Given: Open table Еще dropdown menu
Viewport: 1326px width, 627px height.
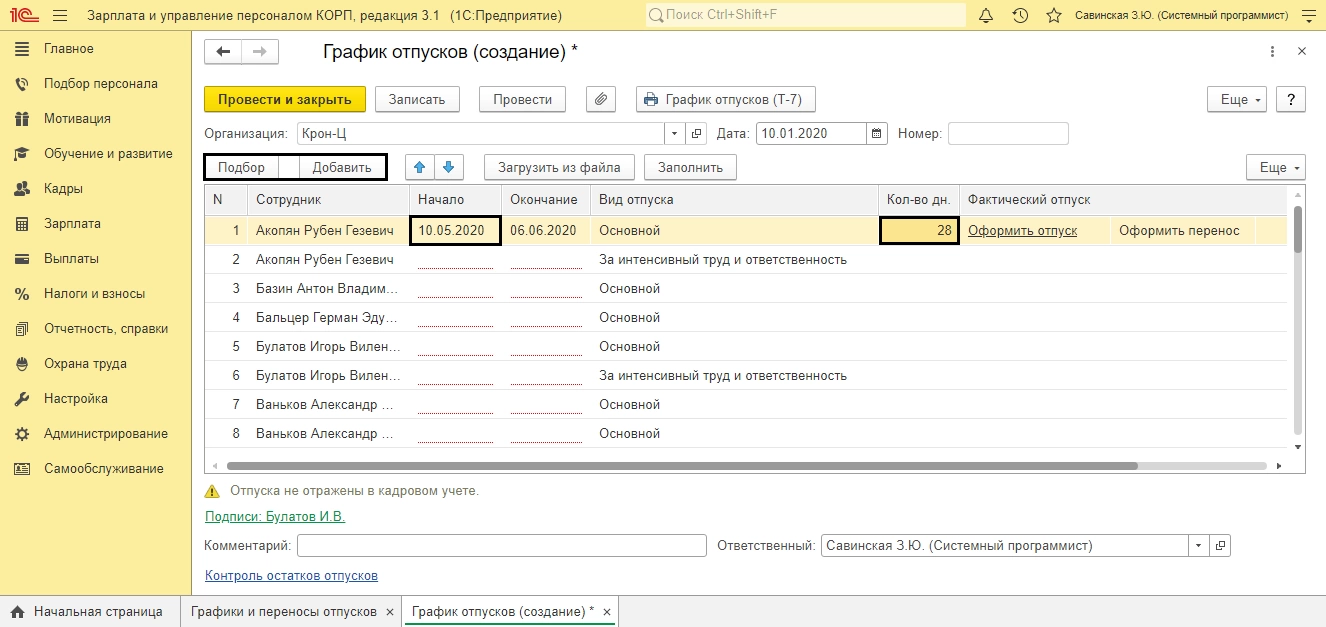Looking at the screenshot, I should tap(1276, 167).
